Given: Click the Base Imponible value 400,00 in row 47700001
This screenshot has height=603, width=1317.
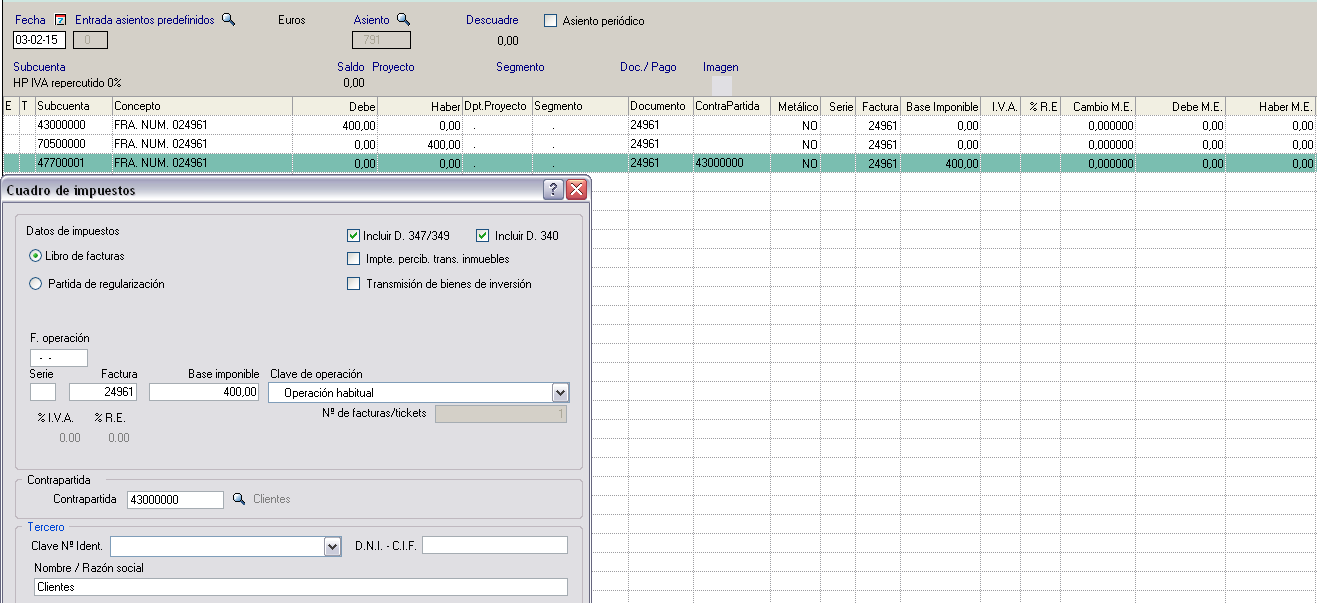Looking at the screenshot, I should (942, 163).
